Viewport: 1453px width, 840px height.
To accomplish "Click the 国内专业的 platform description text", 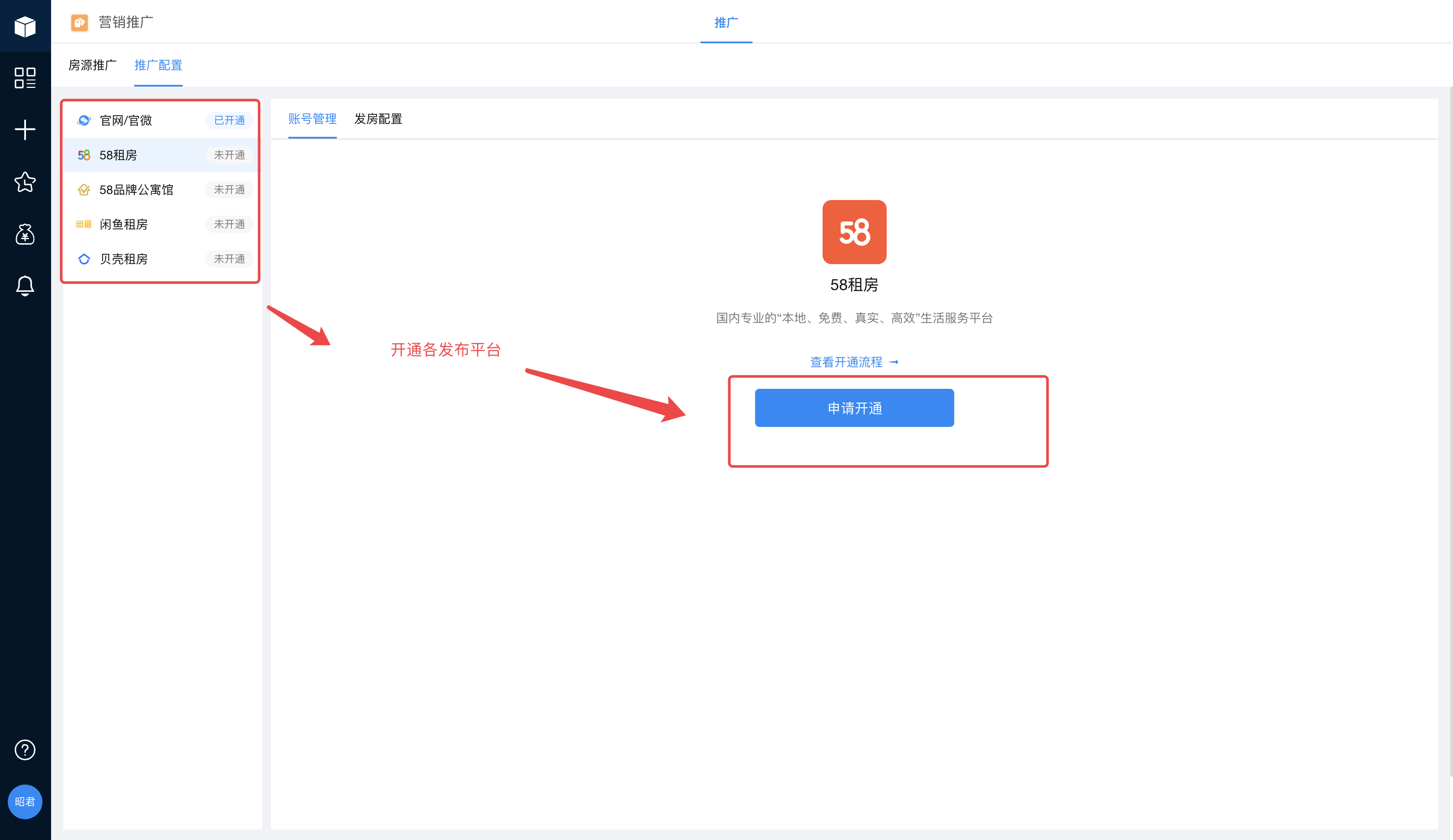I will click(x=854, y=318).
